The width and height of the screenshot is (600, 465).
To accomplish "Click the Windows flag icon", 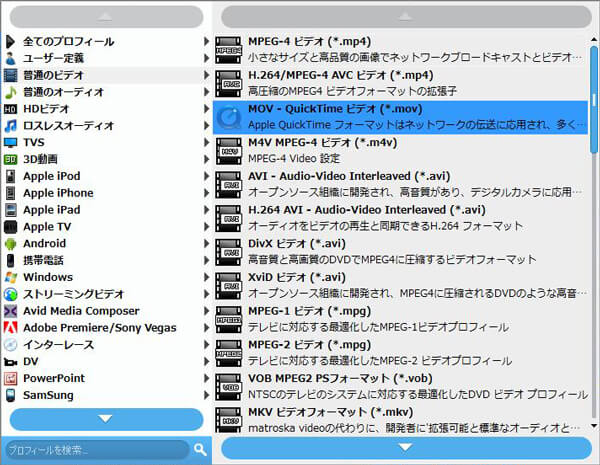I will (10, 277).
